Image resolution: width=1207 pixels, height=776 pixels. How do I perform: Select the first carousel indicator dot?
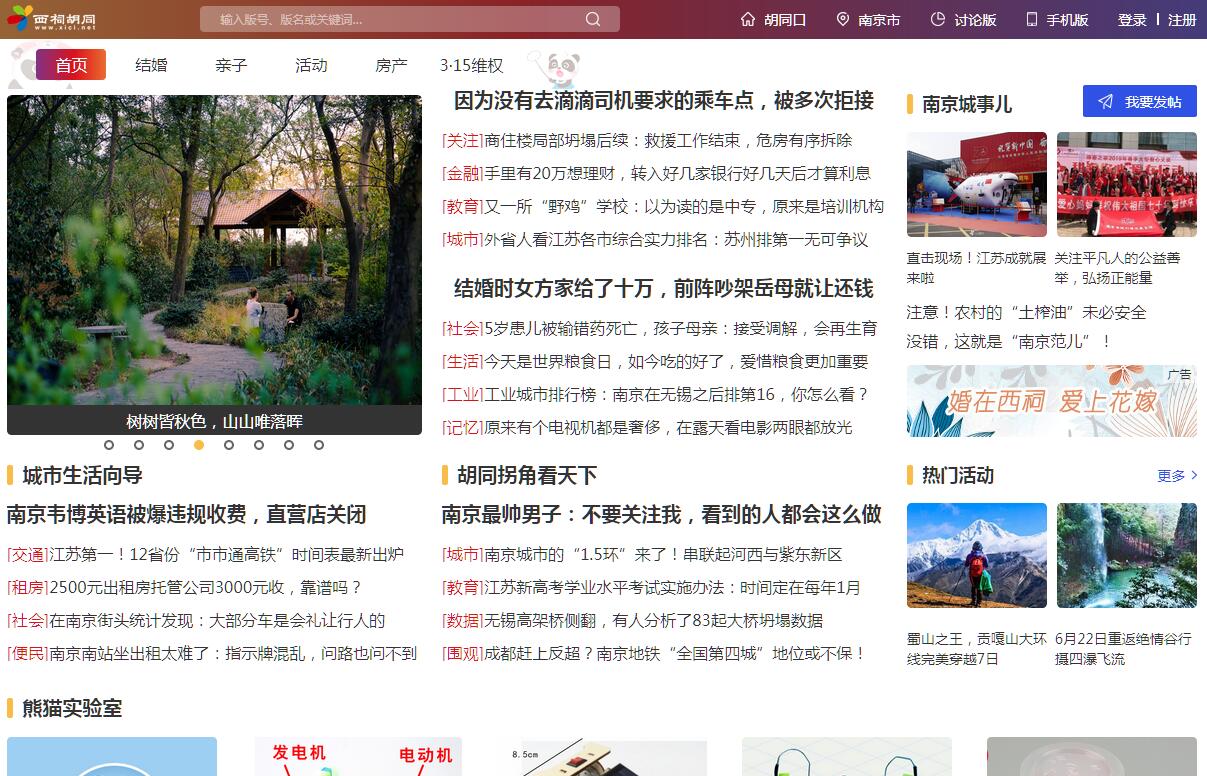(109, 445)
